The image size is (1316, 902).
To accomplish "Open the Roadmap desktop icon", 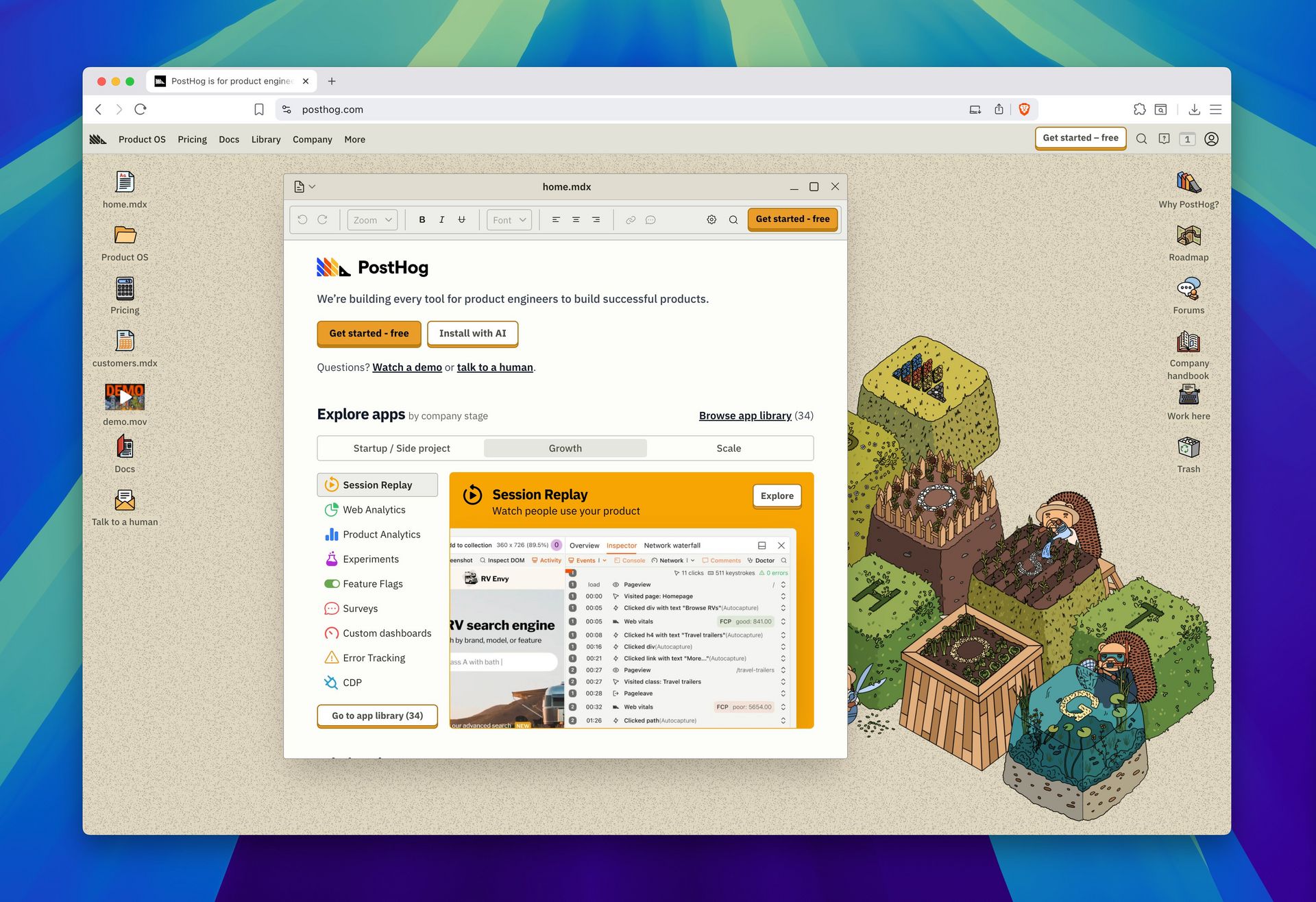I will point(1188,237).
